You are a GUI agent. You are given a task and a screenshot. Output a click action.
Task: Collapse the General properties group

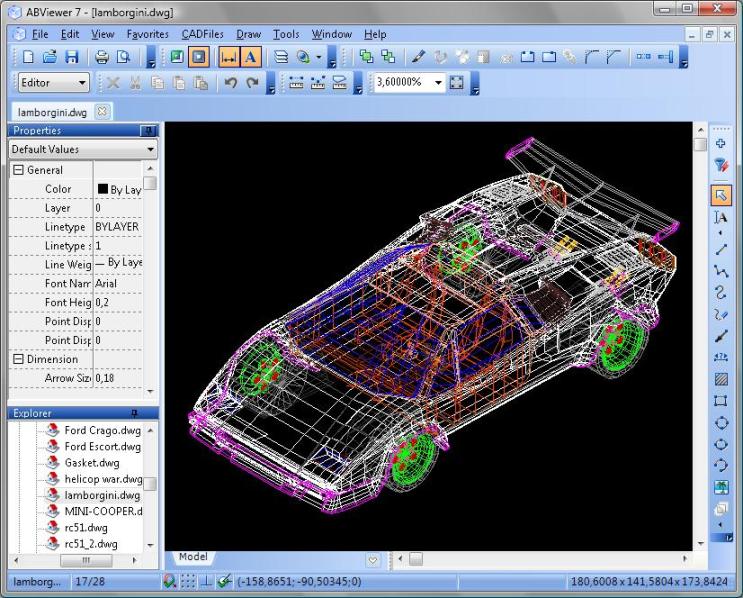click(x=18, y=170)
